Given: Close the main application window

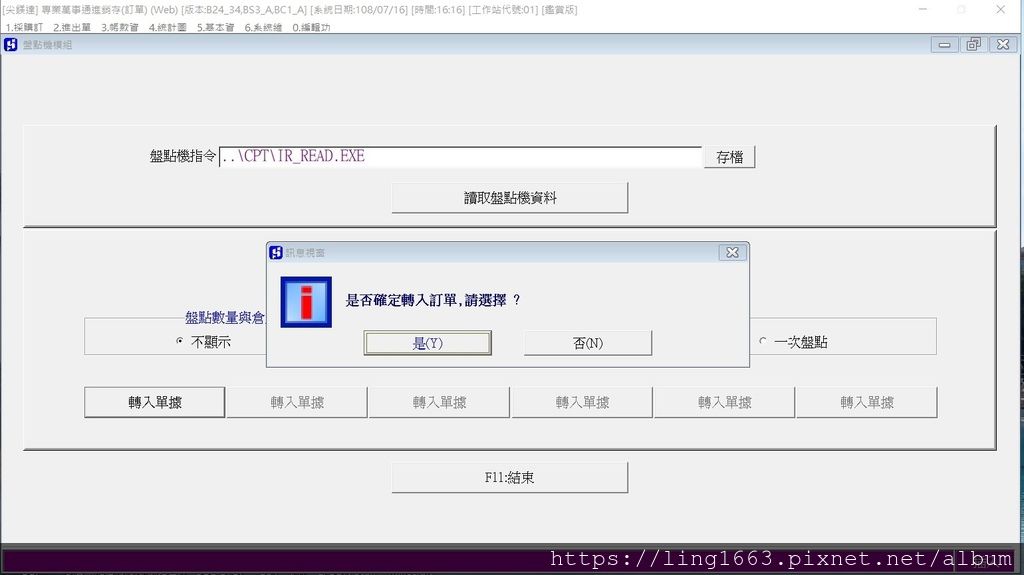Looking at the screenshot, I should (1000, 9).
